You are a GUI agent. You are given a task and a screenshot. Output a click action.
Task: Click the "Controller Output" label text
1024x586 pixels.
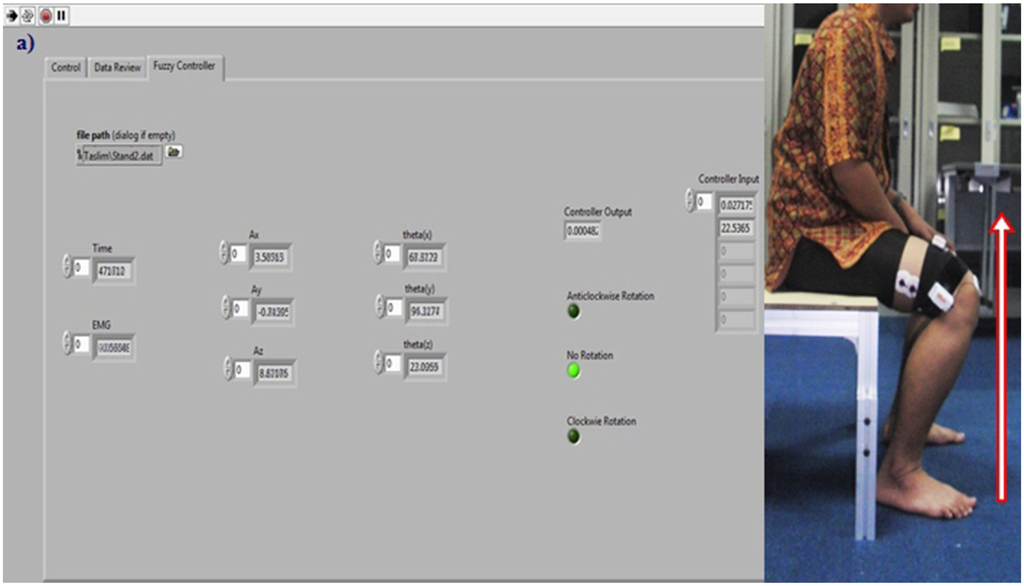tap(598, 212)
